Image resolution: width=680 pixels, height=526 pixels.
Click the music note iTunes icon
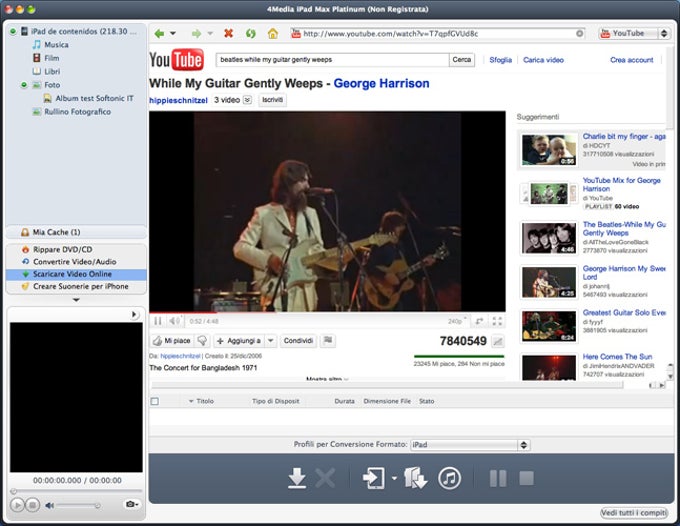coord(449,478)
